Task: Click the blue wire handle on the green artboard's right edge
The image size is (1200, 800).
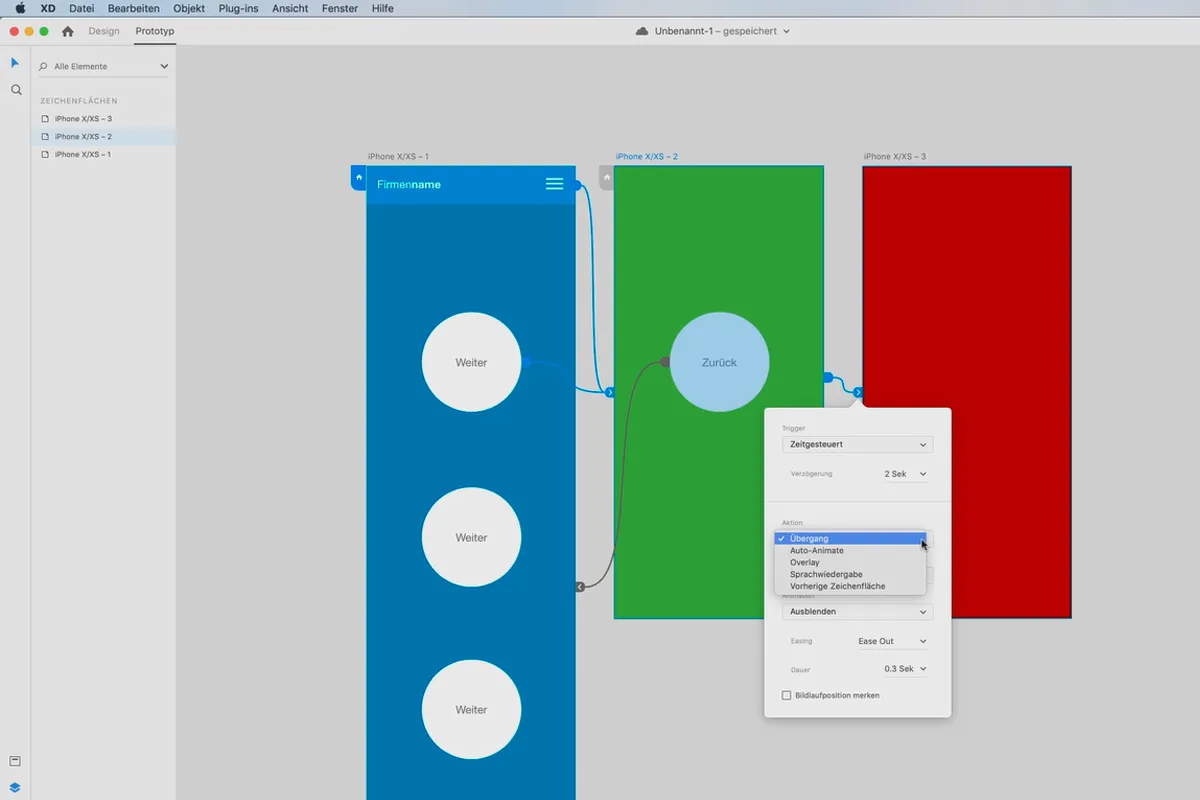Action: point(828,377)
